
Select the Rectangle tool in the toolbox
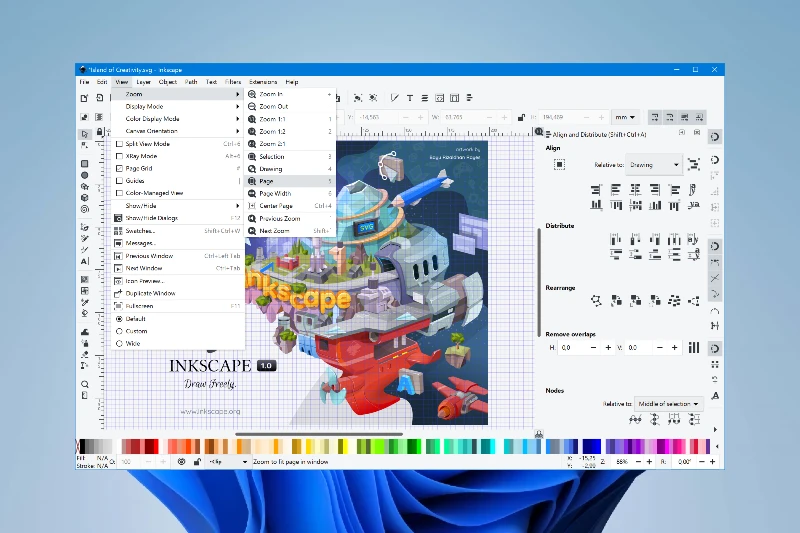(85, 162)
